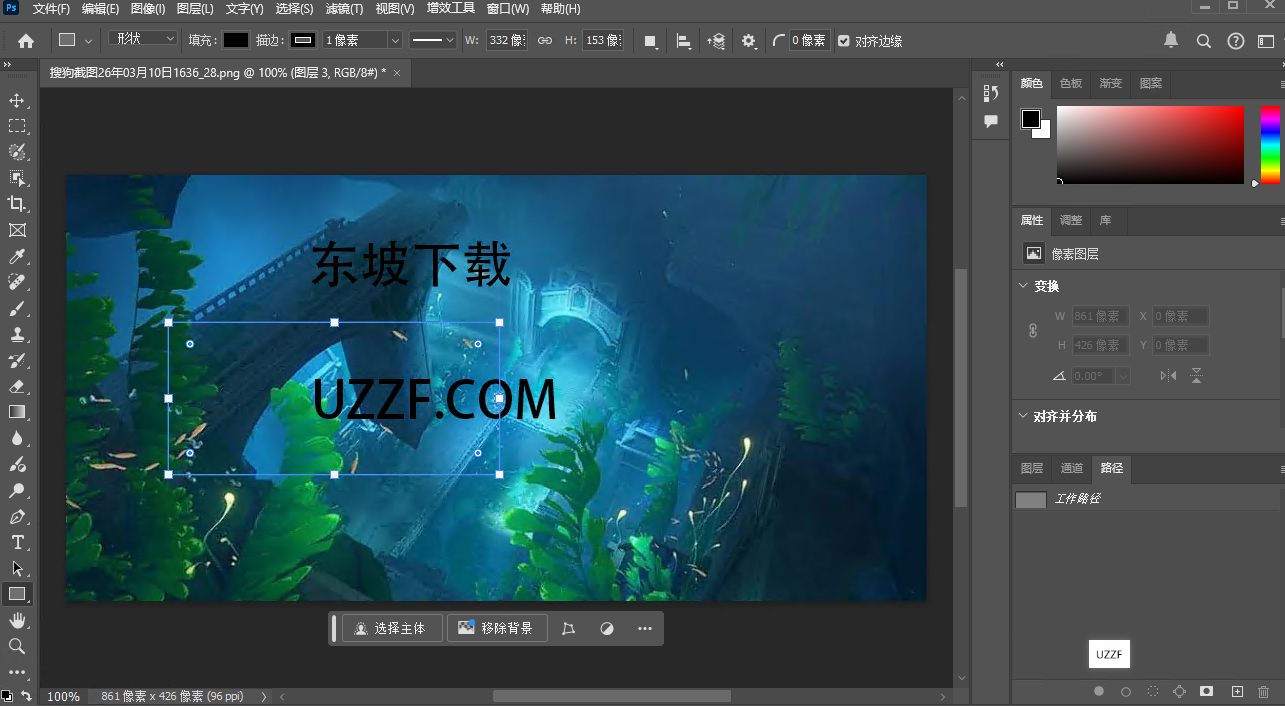The height and width of the screenshot is (706, 1285).
Task: Open the 滤镜(T) menu
Action: 344,9
